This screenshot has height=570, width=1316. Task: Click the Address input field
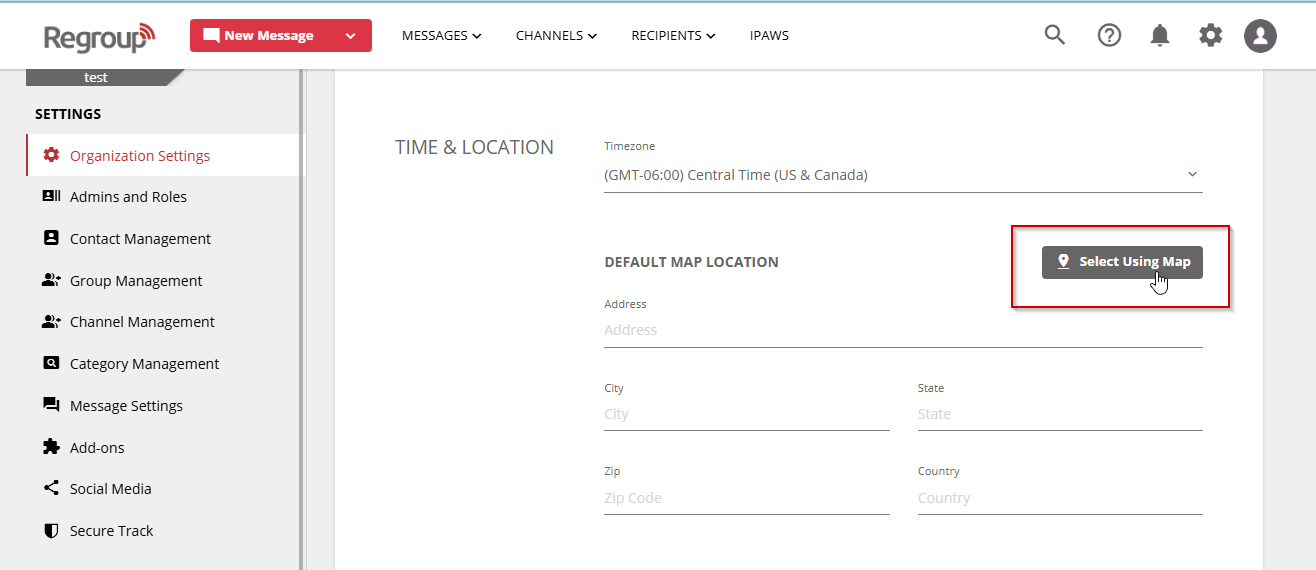click(902, 330)
